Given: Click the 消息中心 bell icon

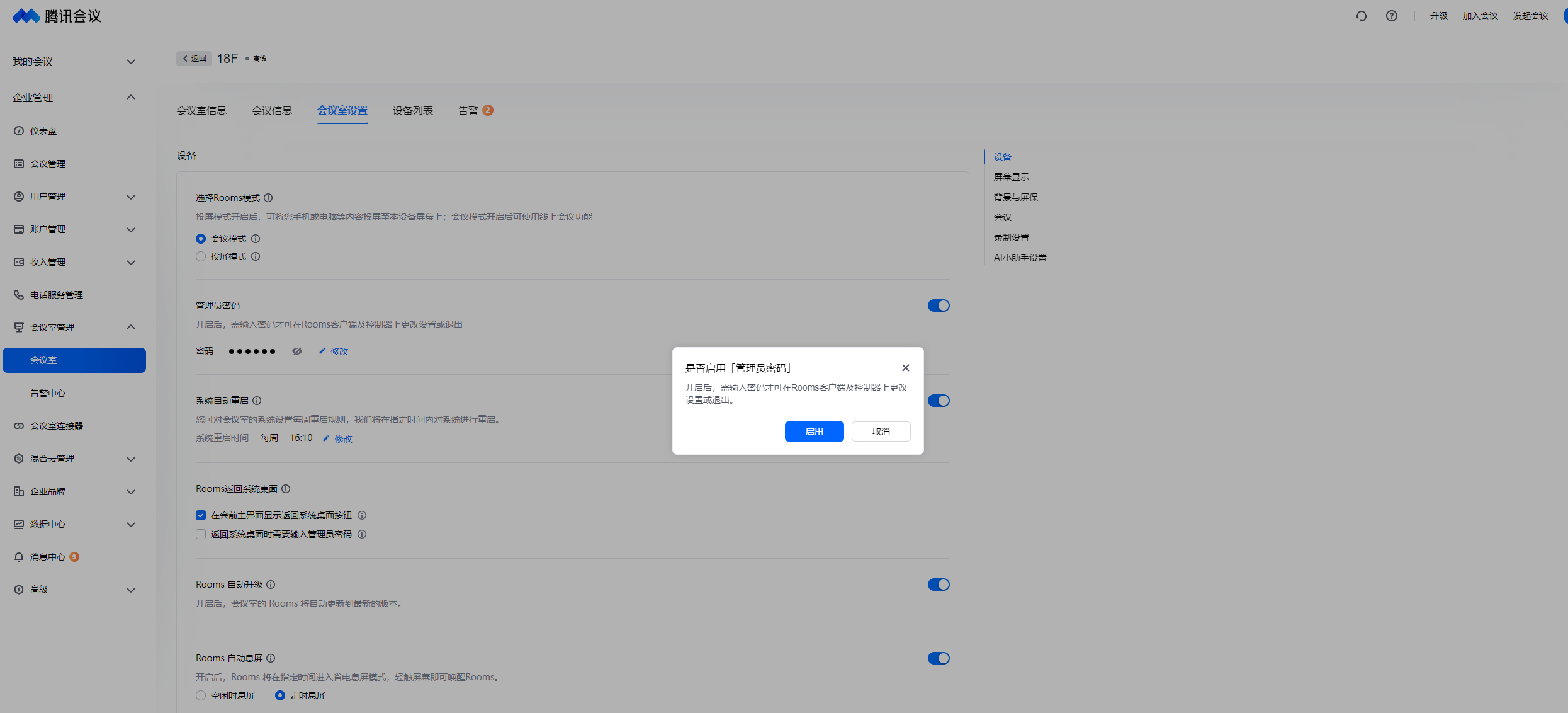Looking at the screenshot, I should pos(19,557).
